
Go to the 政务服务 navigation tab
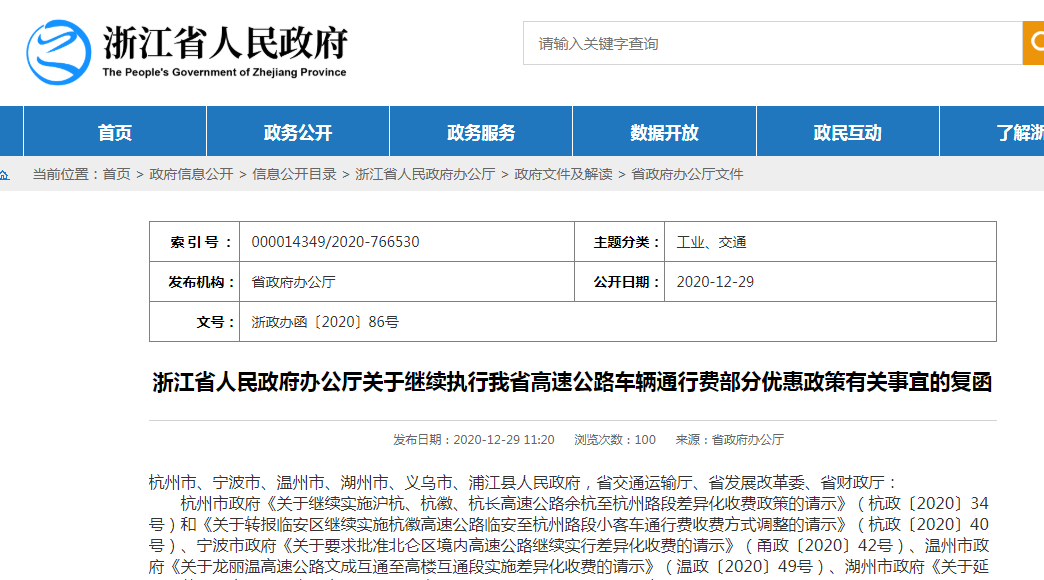point(481,132)
